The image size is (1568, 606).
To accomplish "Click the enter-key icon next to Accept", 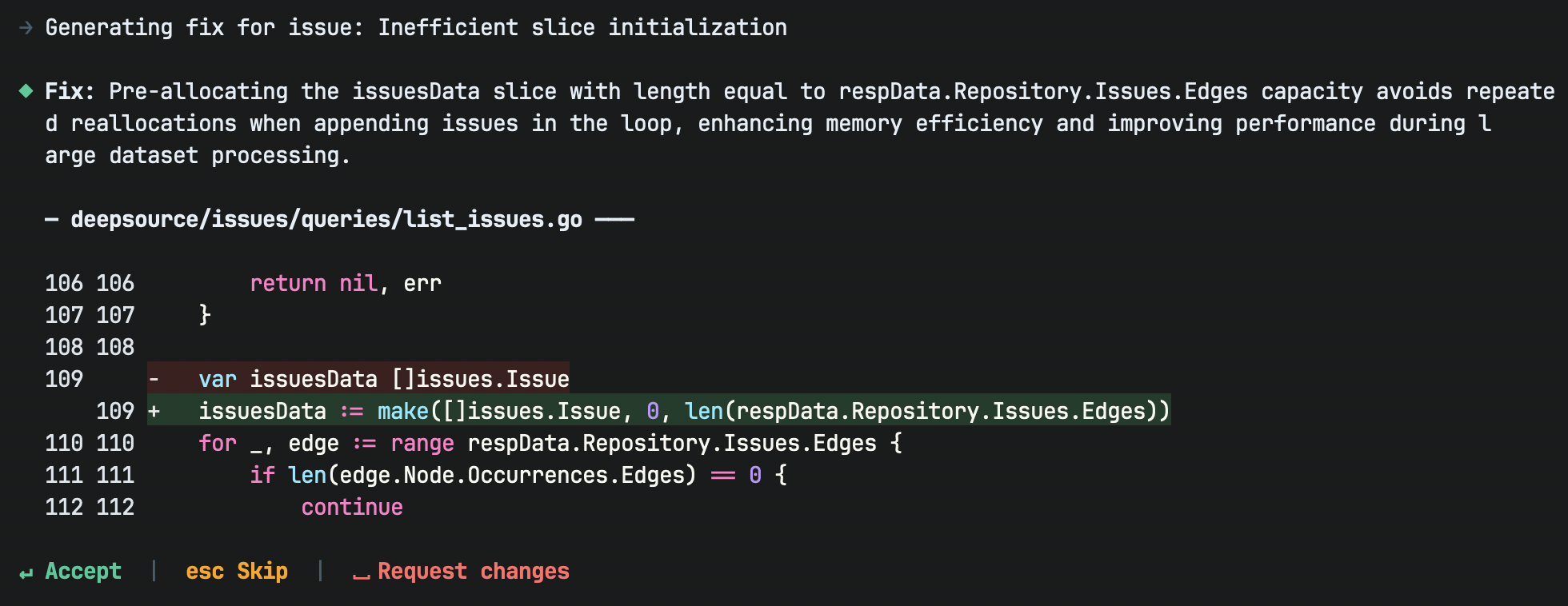I will click(x=26, y=573).
